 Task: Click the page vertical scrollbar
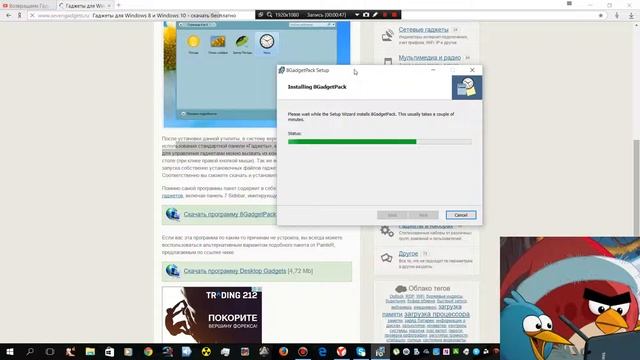coord(637,188)
